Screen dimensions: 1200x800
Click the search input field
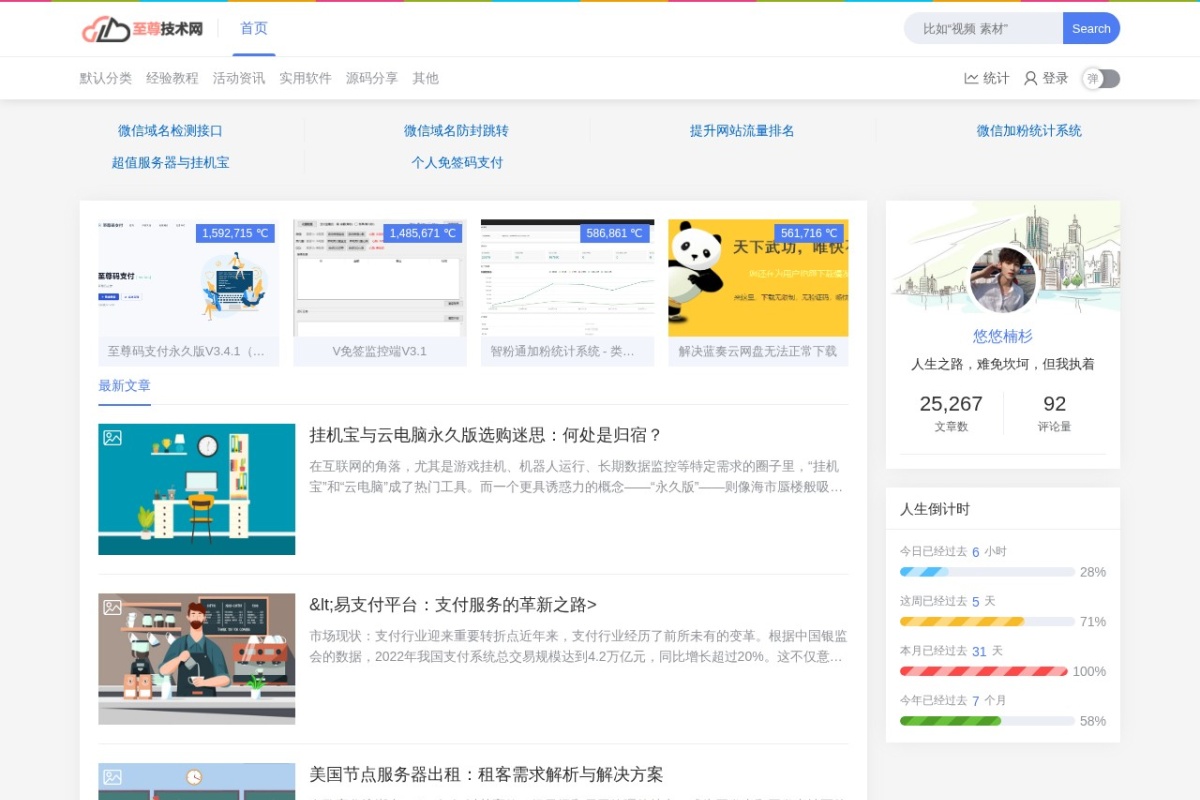point(983,28)
